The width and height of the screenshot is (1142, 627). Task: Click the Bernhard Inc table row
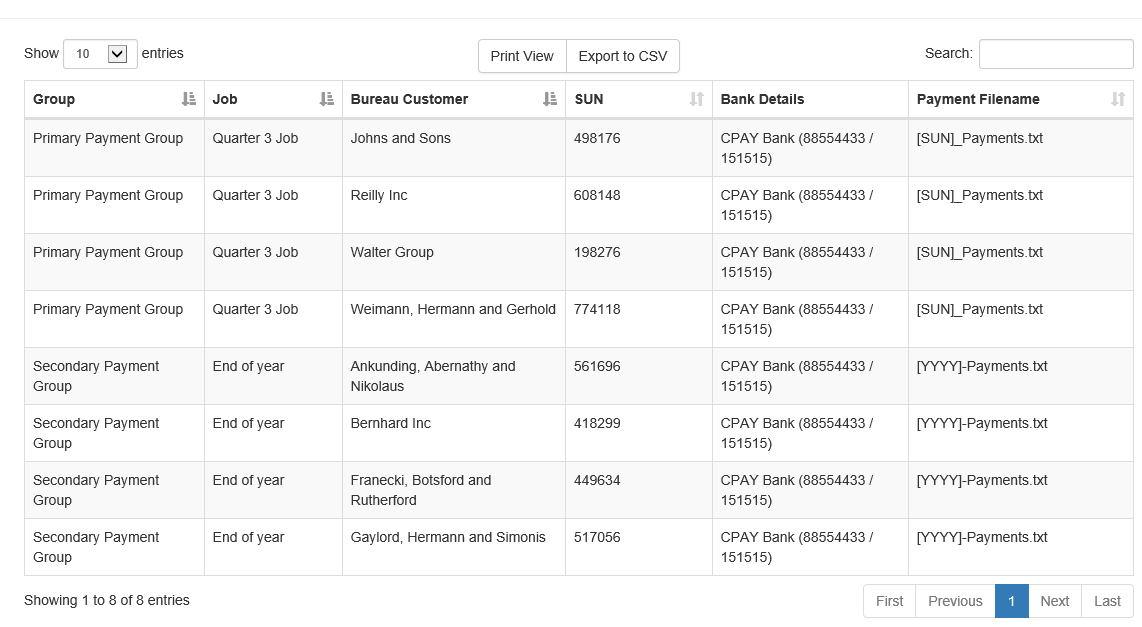pyautogui.click(x=390, y=424)
